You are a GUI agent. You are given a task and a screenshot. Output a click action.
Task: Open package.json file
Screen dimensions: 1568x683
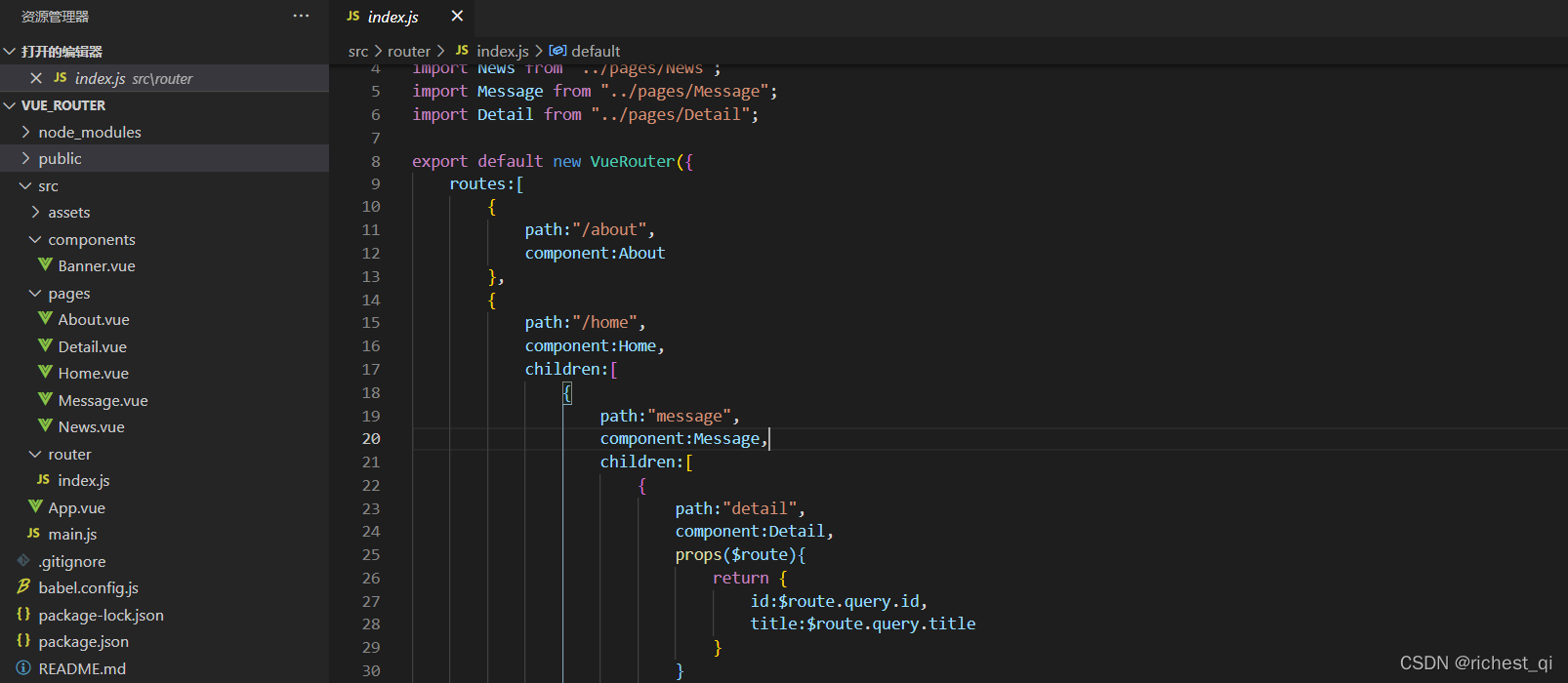pos(84,641)
